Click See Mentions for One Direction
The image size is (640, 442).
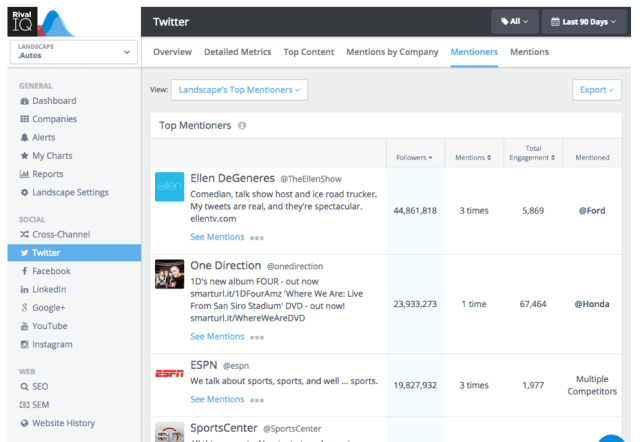click(217, 337)
